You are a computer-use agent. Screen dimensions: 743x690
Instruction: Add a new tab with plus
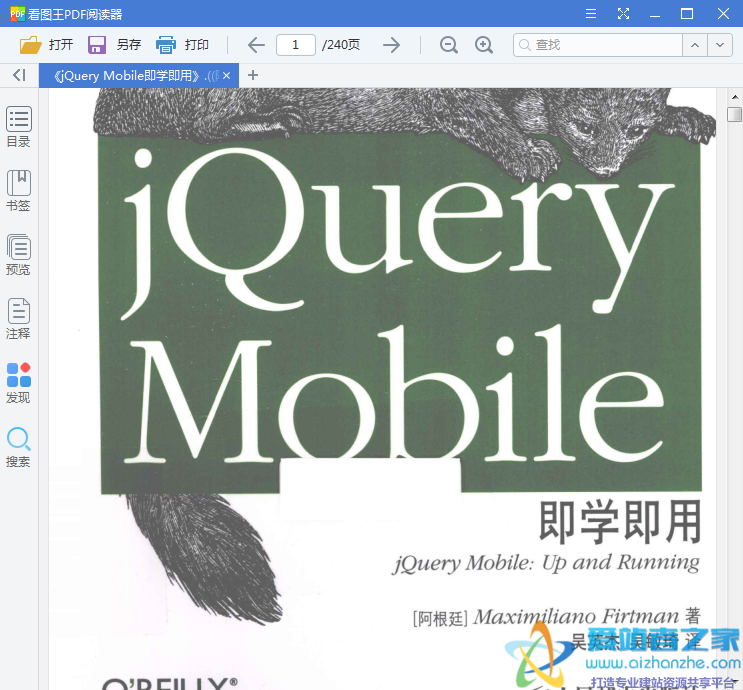coord(253,75)
